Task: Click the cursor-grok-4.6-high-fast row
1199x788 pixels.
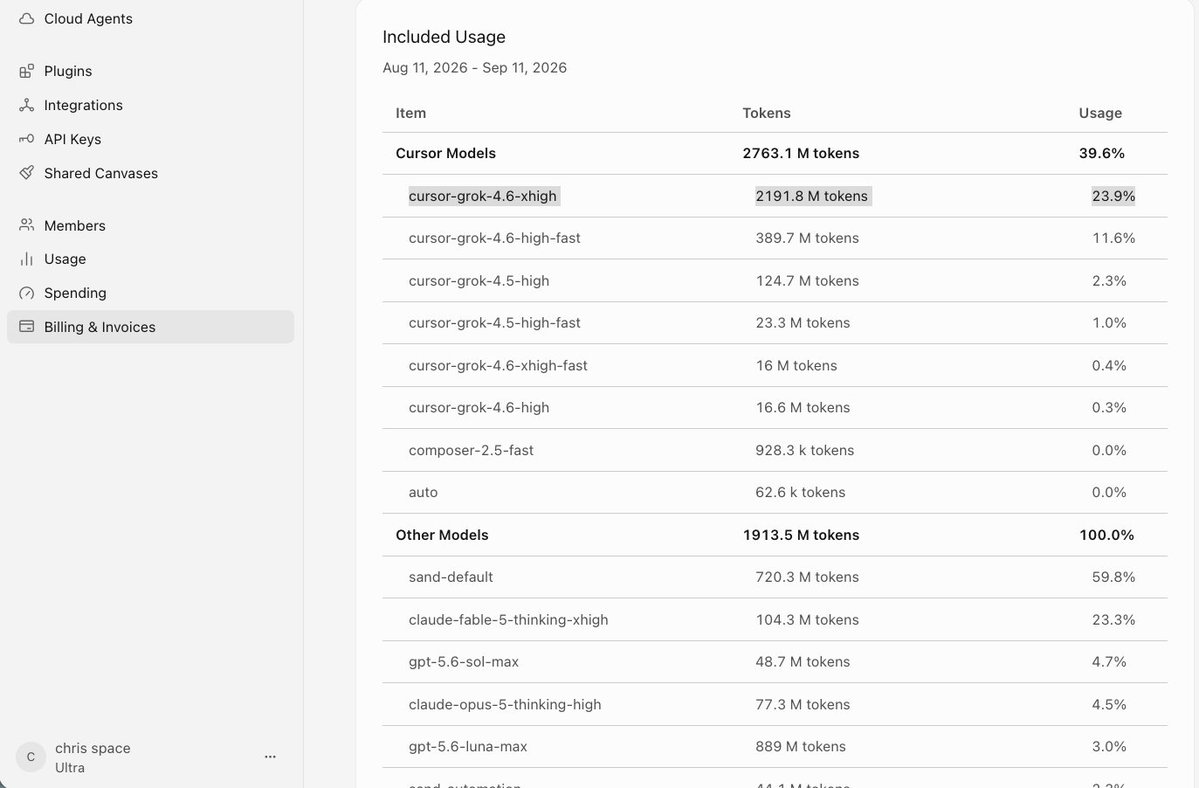Action: [x=775, y=238]
